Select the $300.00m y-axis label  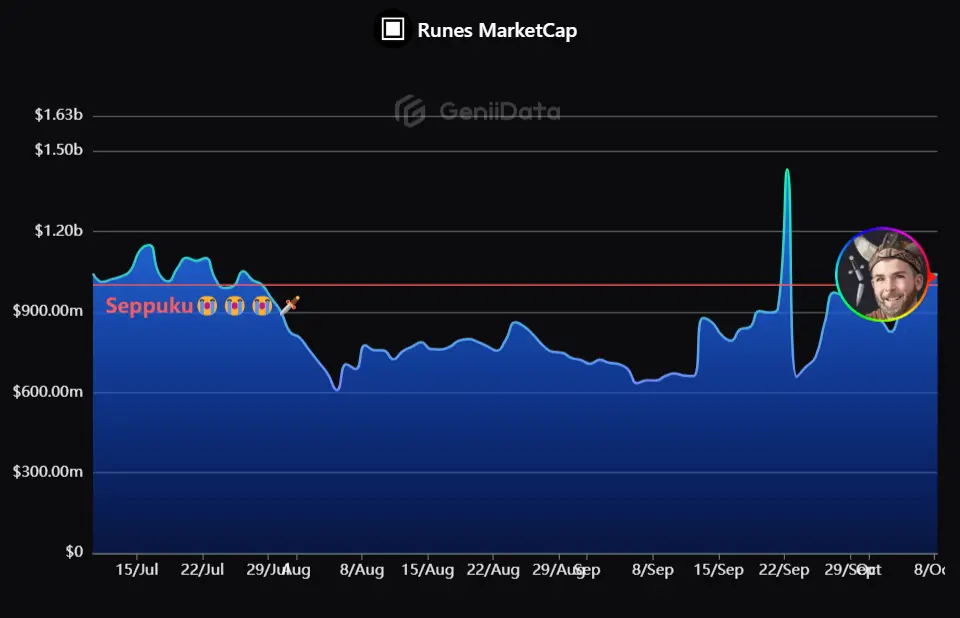(48, 472)
